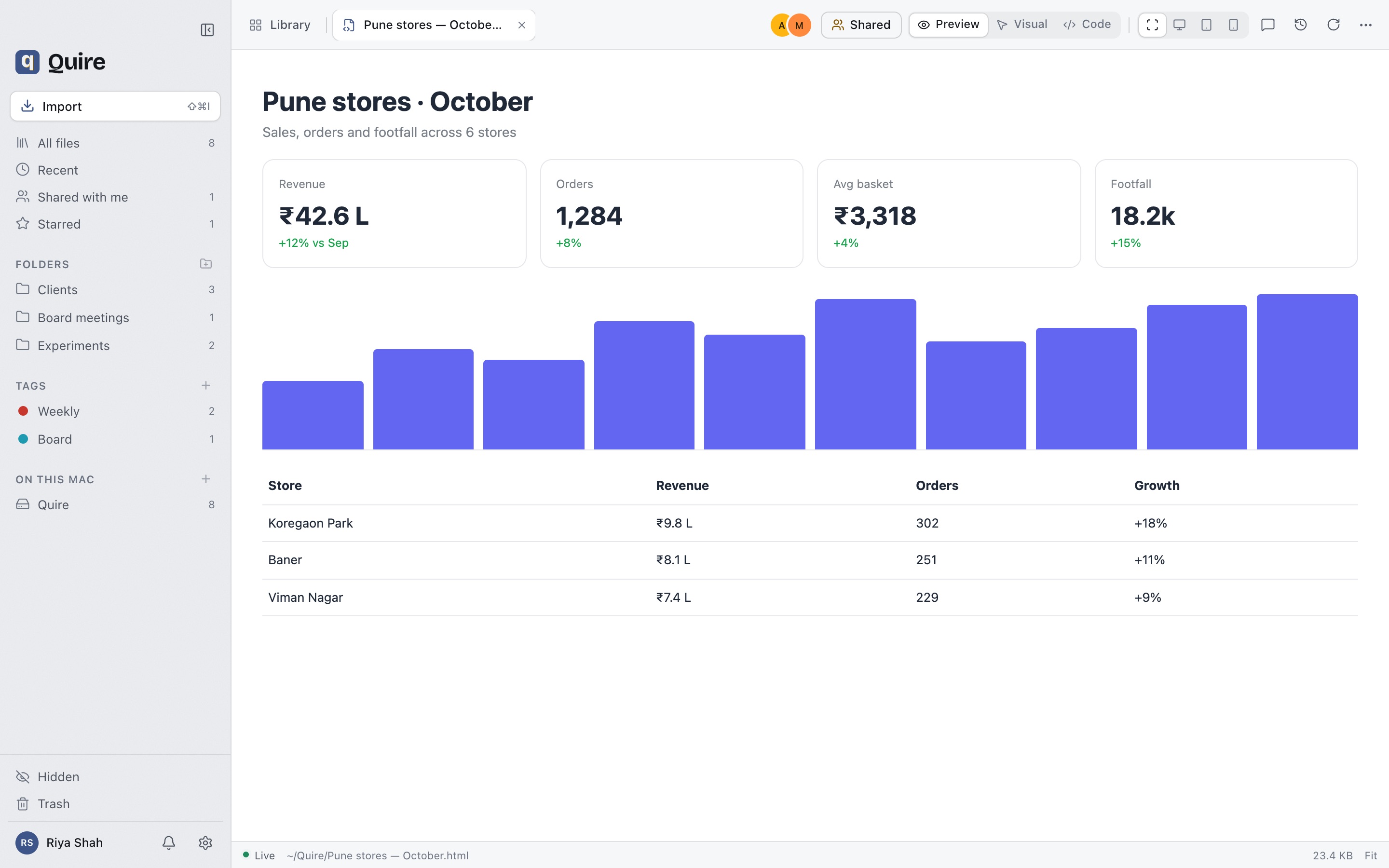This screenshot has width=1389, height=868.
Task: Open the Library grid view
Action: pyautogui.click(x=280, y=25)
